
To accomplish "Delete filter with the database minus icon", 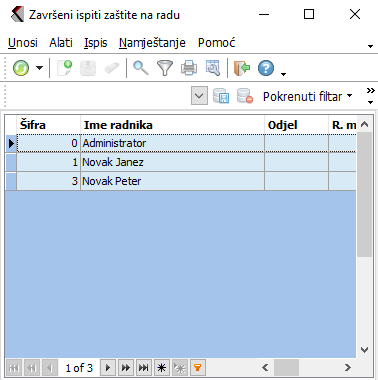I will click(245, 96).
